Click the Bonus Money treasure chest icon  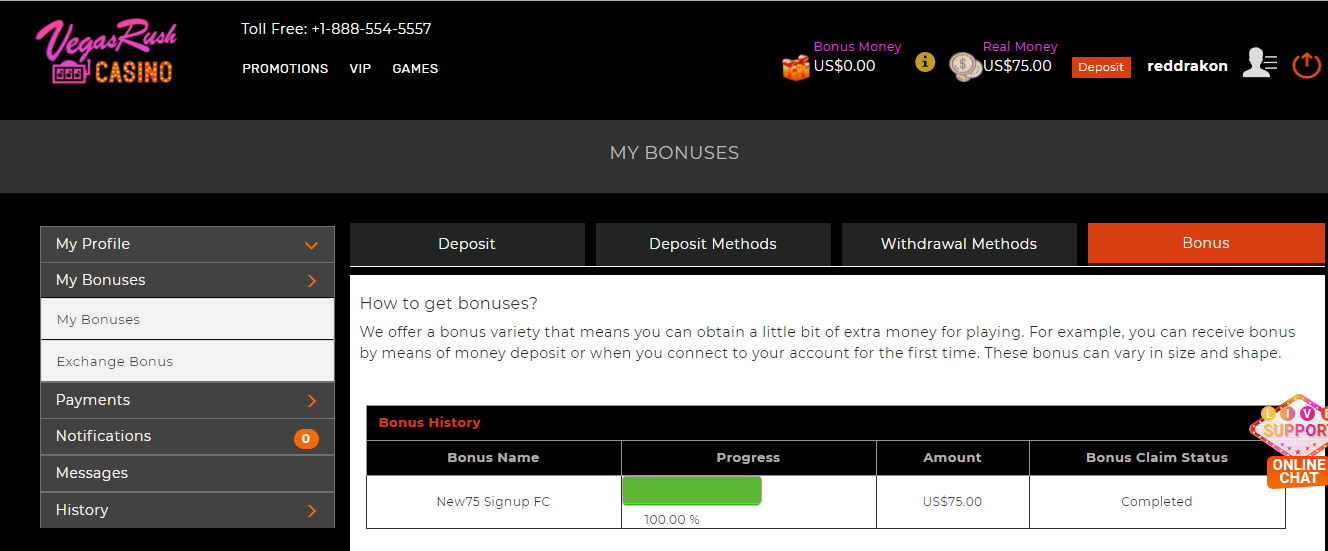coord(796,68)
